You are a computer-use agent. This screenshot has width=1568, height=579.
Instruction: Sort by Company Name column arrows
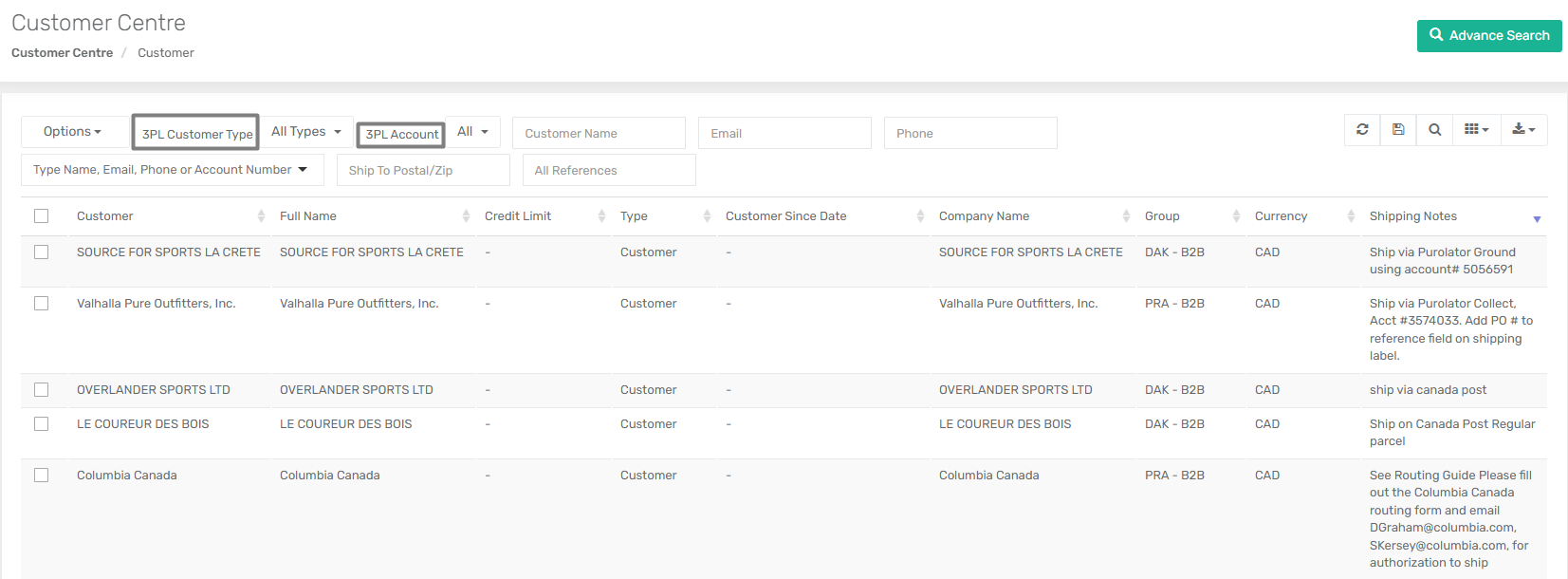1126,216
